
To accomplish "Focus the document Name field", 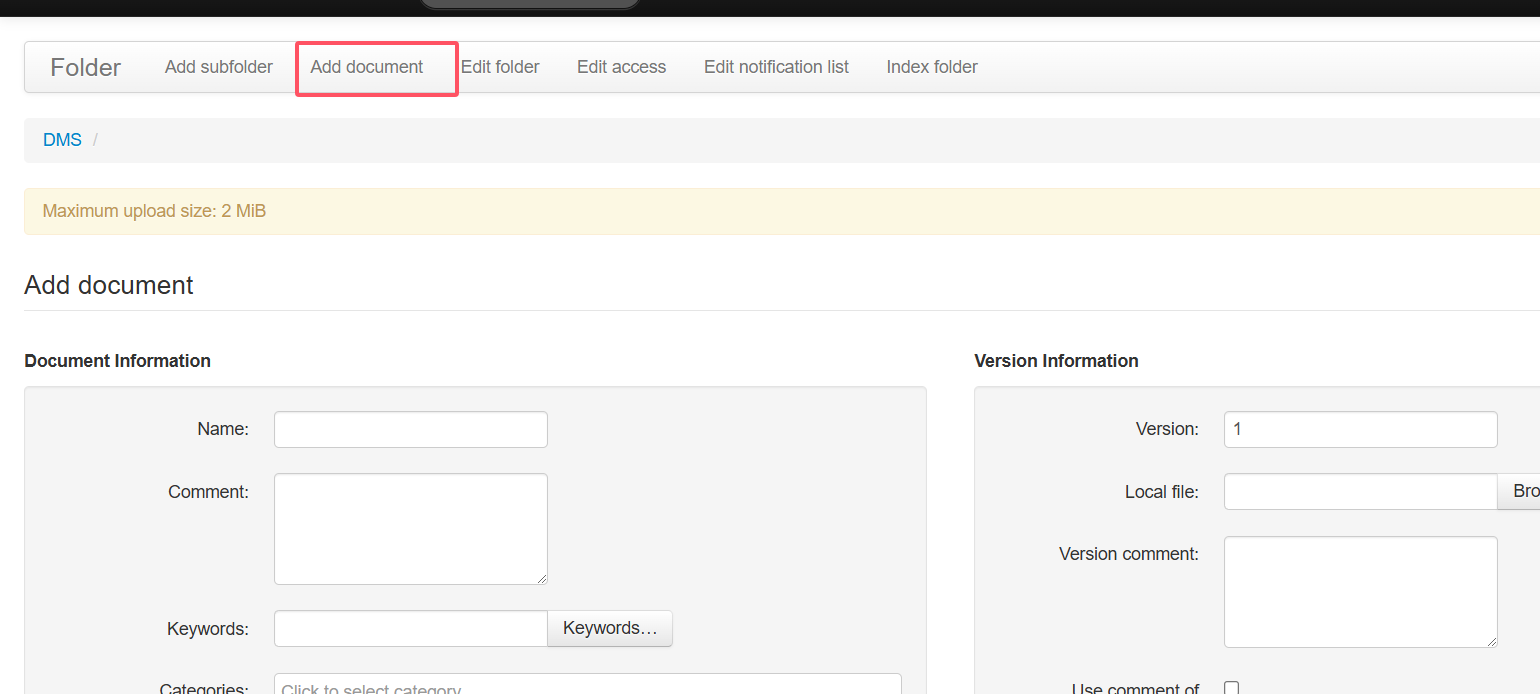I will pyautogui.click(x=410, y=429).
